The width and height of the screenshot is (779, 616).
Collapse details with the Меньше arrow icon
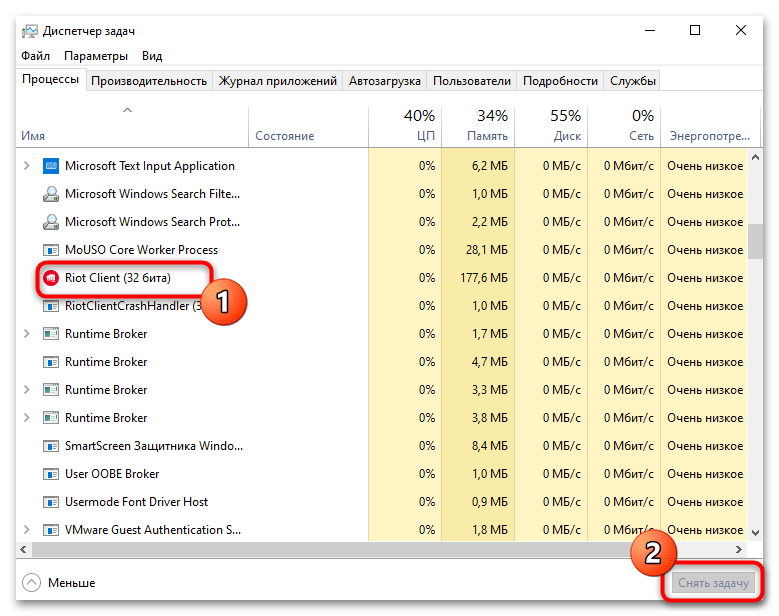tap(31, 583)
